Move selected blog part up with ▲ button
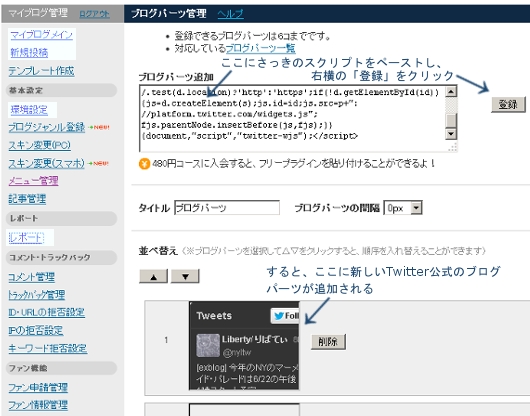 [153, 276]
